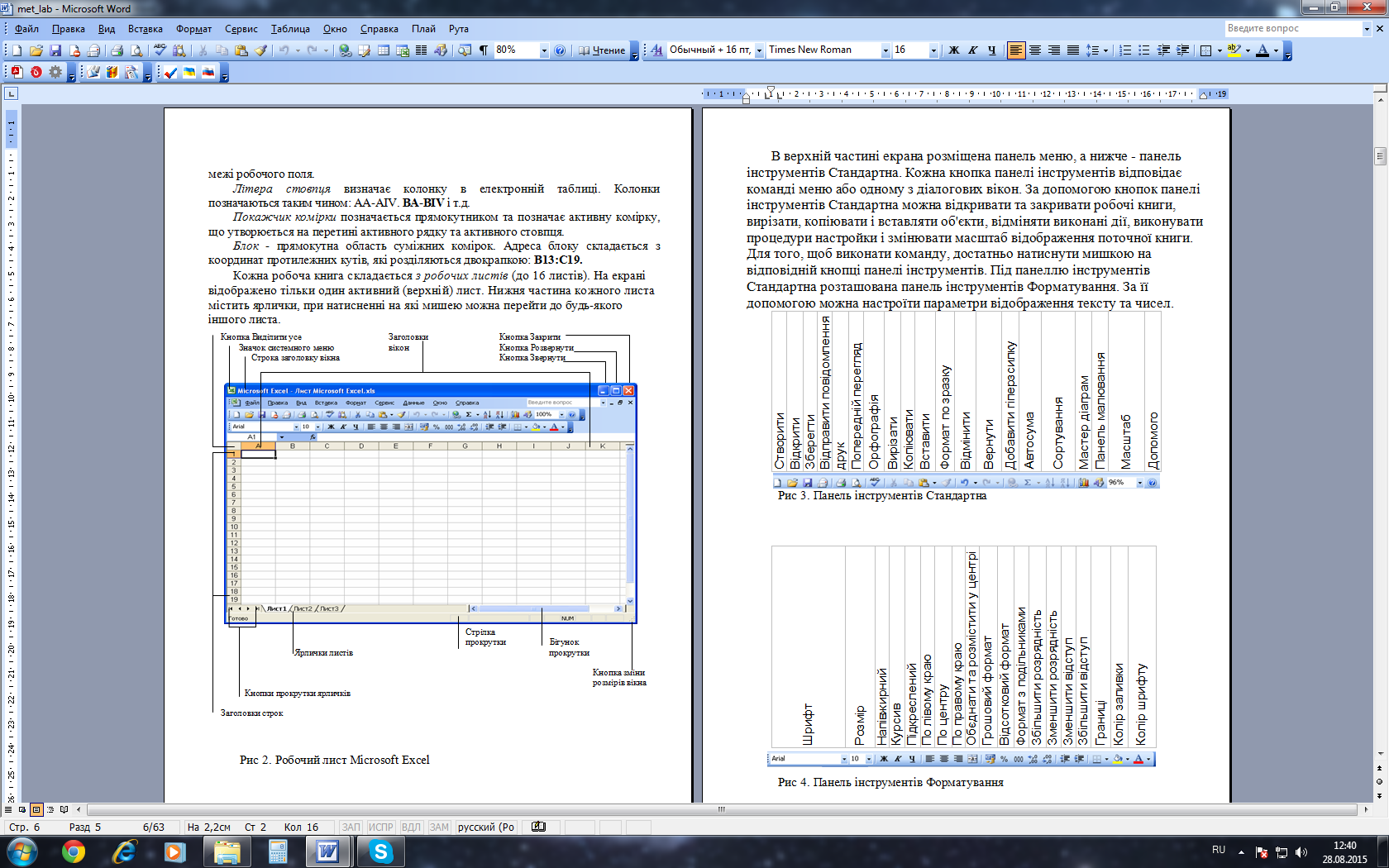Screen dimensions: 1389x868
Task: Click the Russian flag toolbar icon
Action: (x=208, y=73)
